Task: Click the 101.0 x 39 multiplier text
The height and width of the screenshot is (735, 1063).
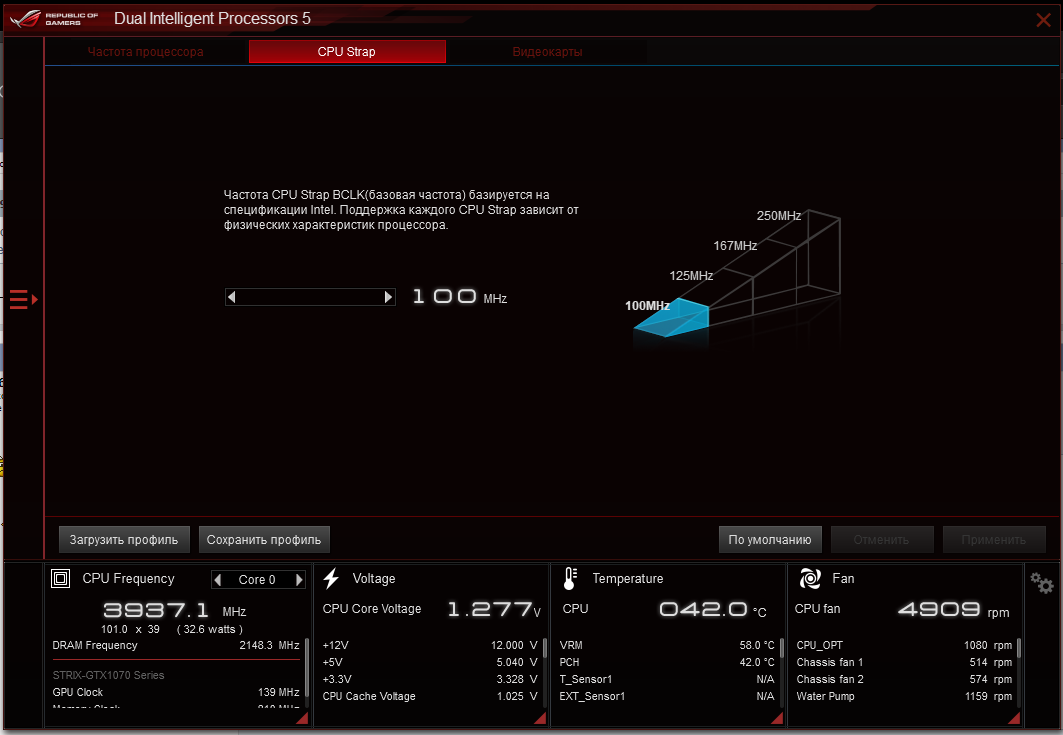Action: click(x=130, y=629)
